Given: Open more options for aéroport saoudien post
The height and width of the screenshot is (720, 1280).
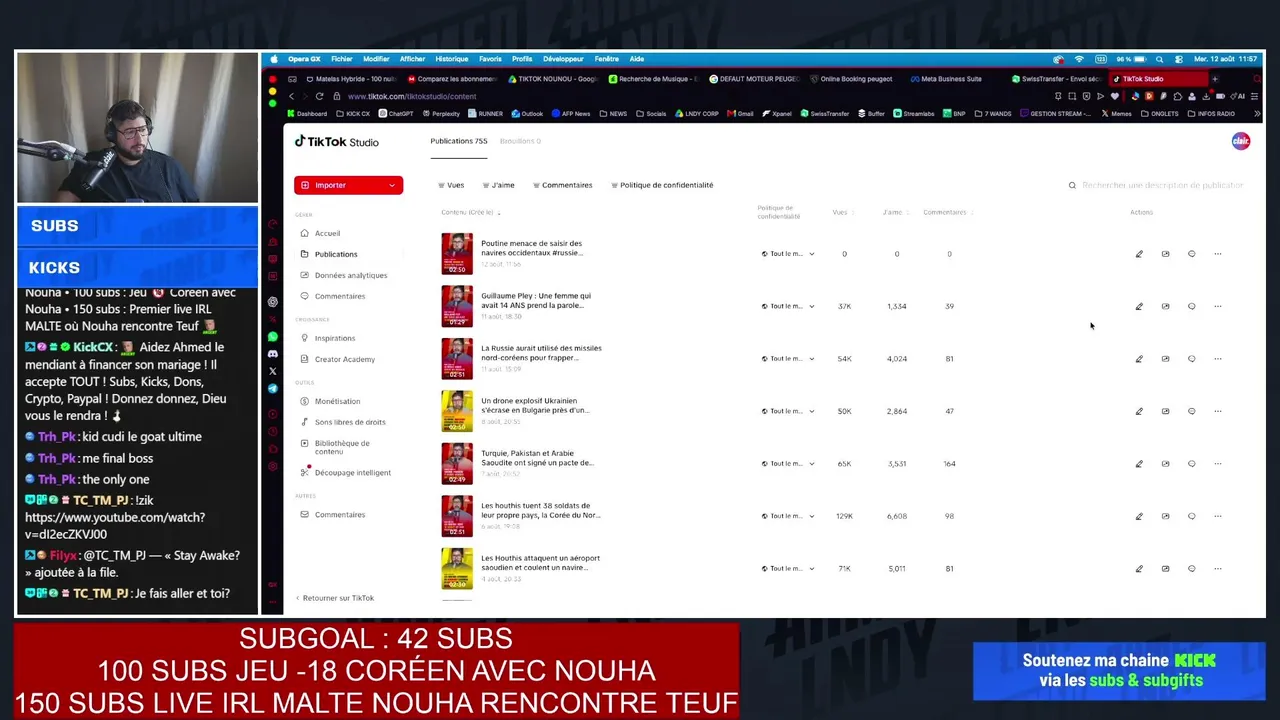Looking at the screenshot, I should click(1217, 568).
